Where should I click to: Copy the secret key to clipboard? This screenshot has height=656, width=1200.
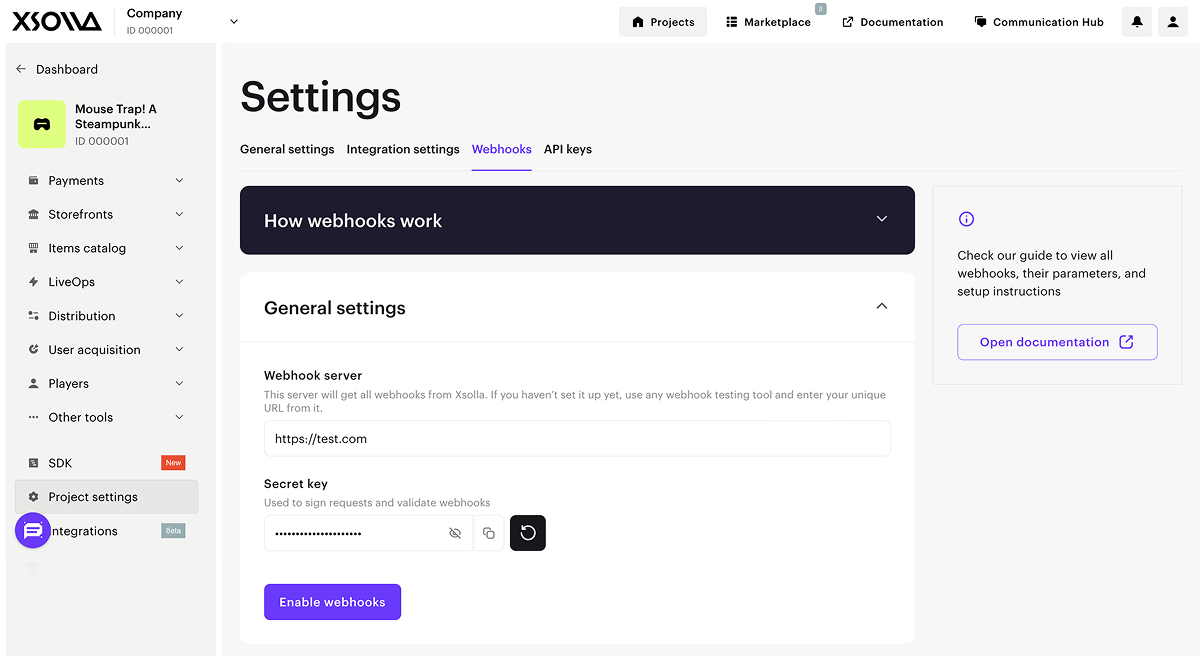[489, 533]
